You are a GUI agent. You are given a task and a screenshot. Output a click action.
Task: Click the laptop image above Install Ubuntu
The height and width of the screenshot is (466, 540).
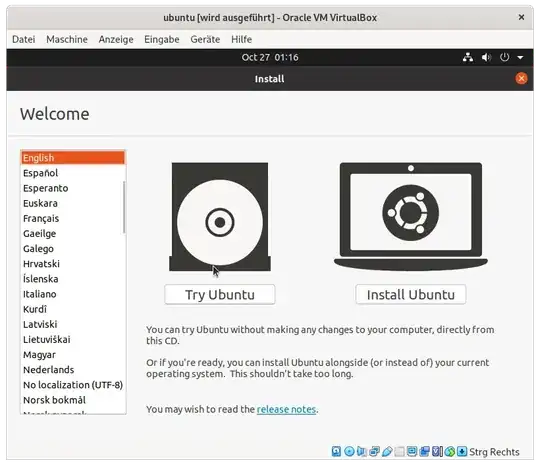point(411,217)
